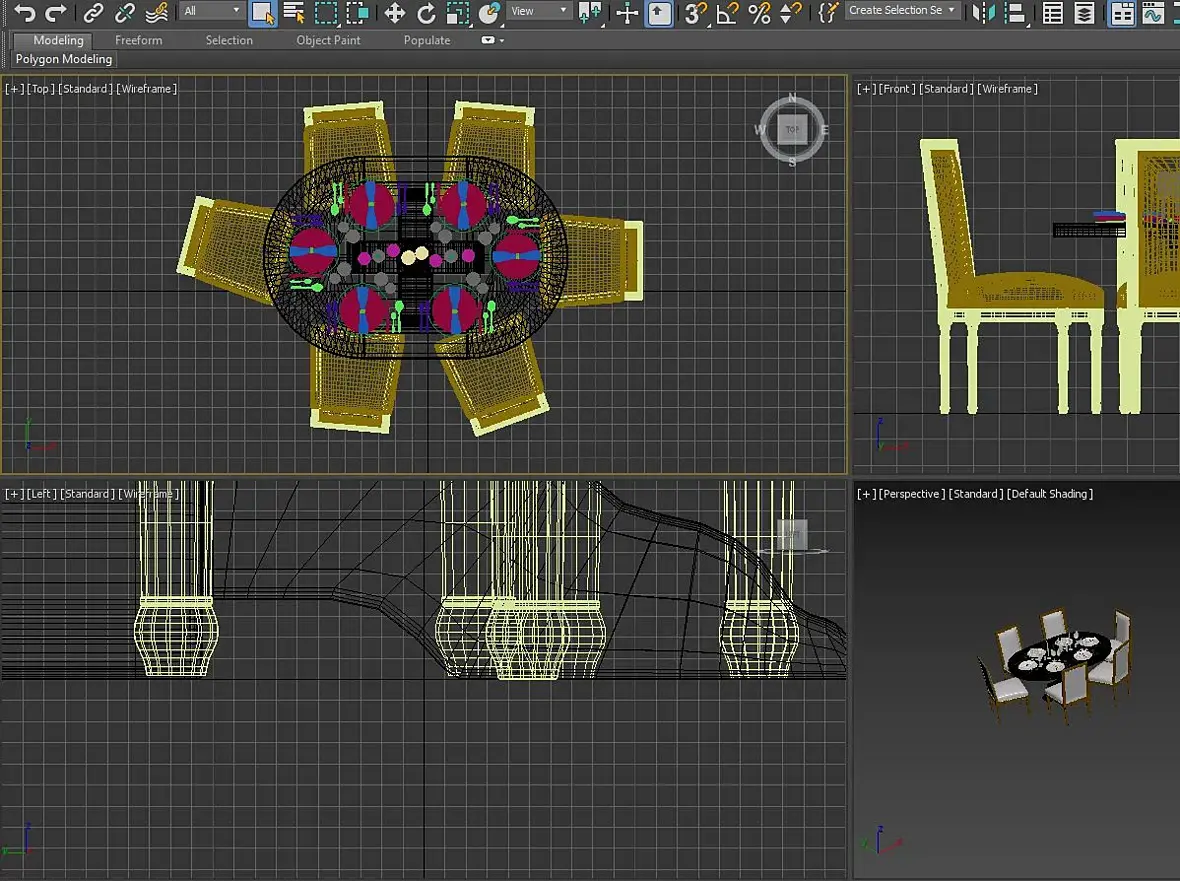This screenshot has width=1180, height=881.
Task: Switch to the Freeform ribbon tab
Action: click(x=138, y=40)
